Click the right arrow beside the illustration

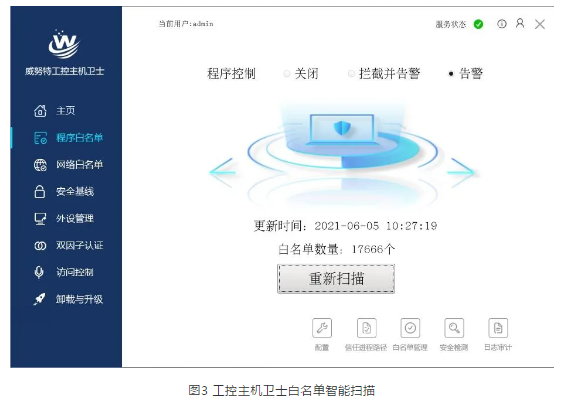(462, 172)
